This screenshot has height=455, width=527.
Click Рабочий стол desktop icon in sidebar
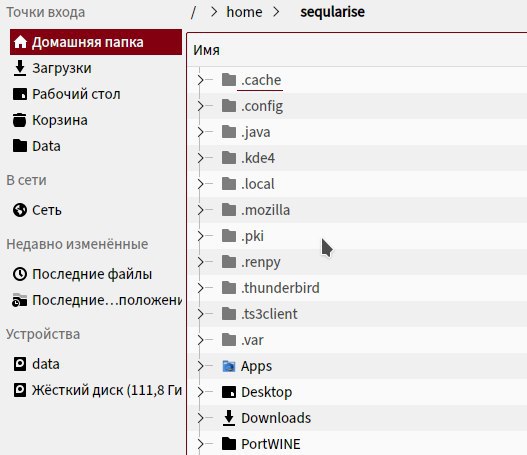point(20,94)
